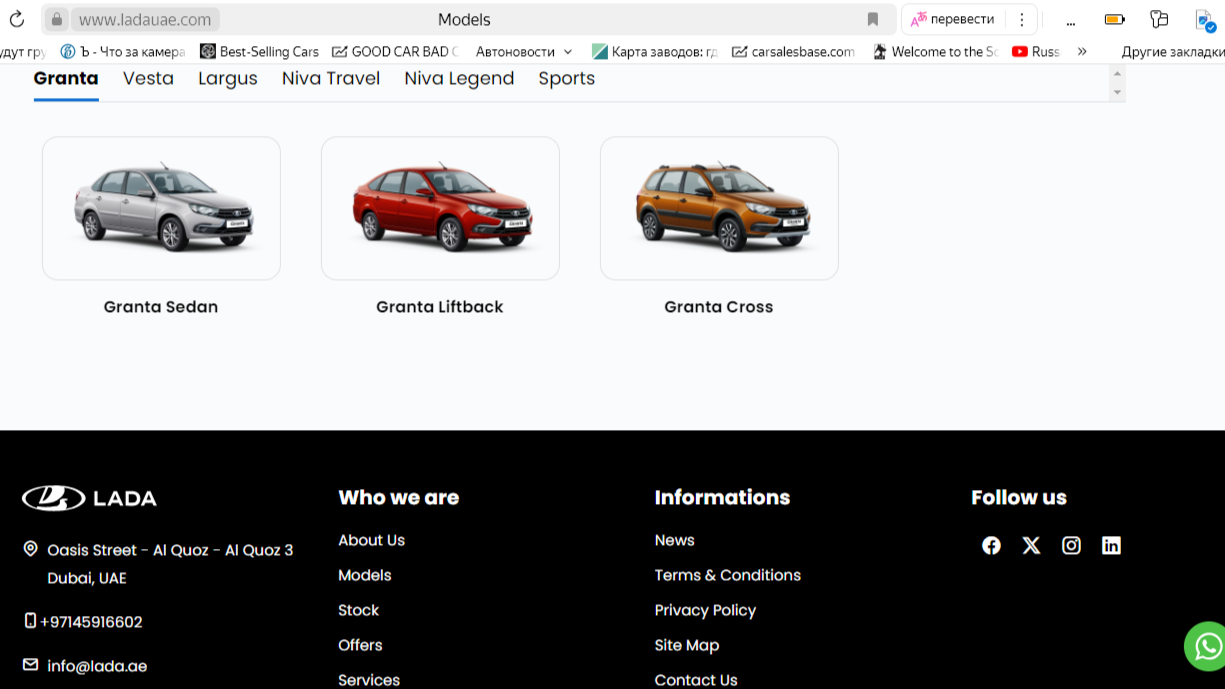
Task: Reload the page with the refresh icon
Action: [x=17, y=19]
